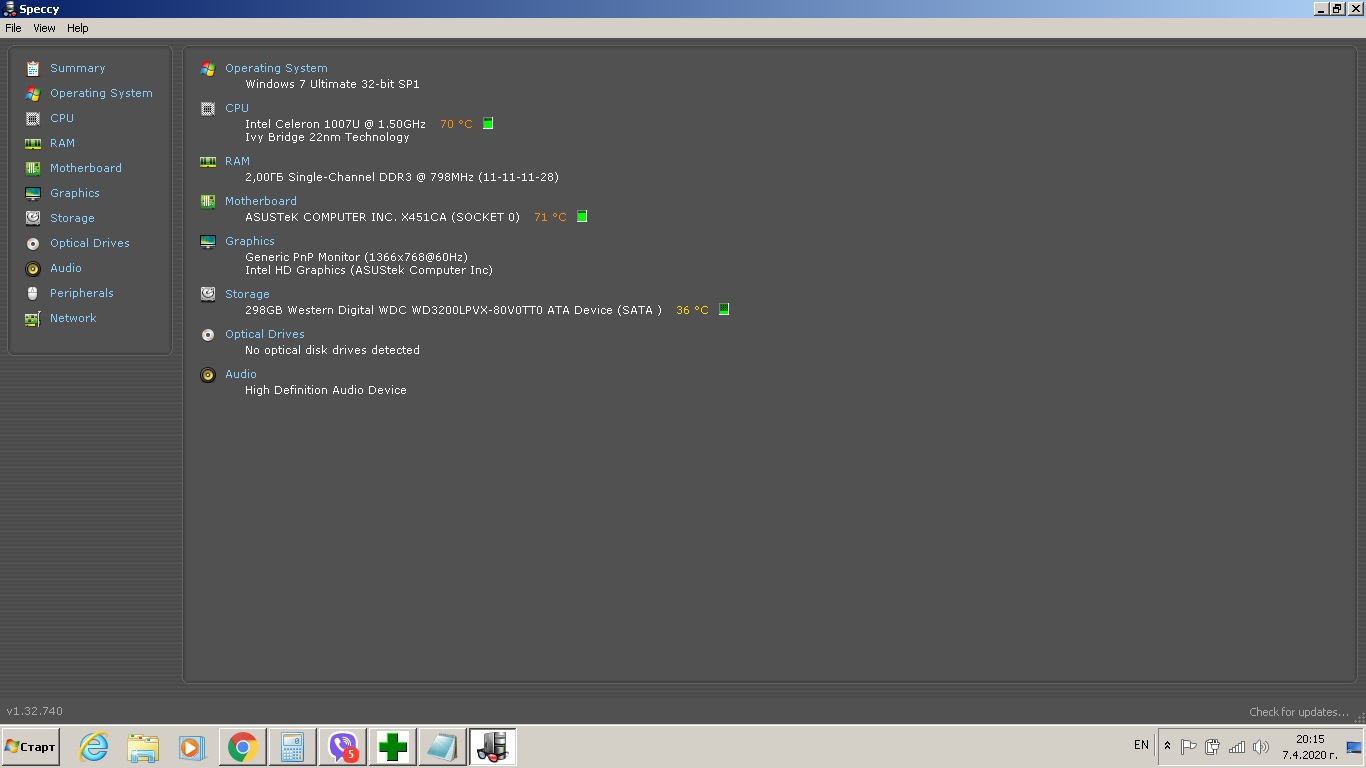Select the CPU chip icon in the sidebar
This screenshot has height=768, width=1366.
33,118
